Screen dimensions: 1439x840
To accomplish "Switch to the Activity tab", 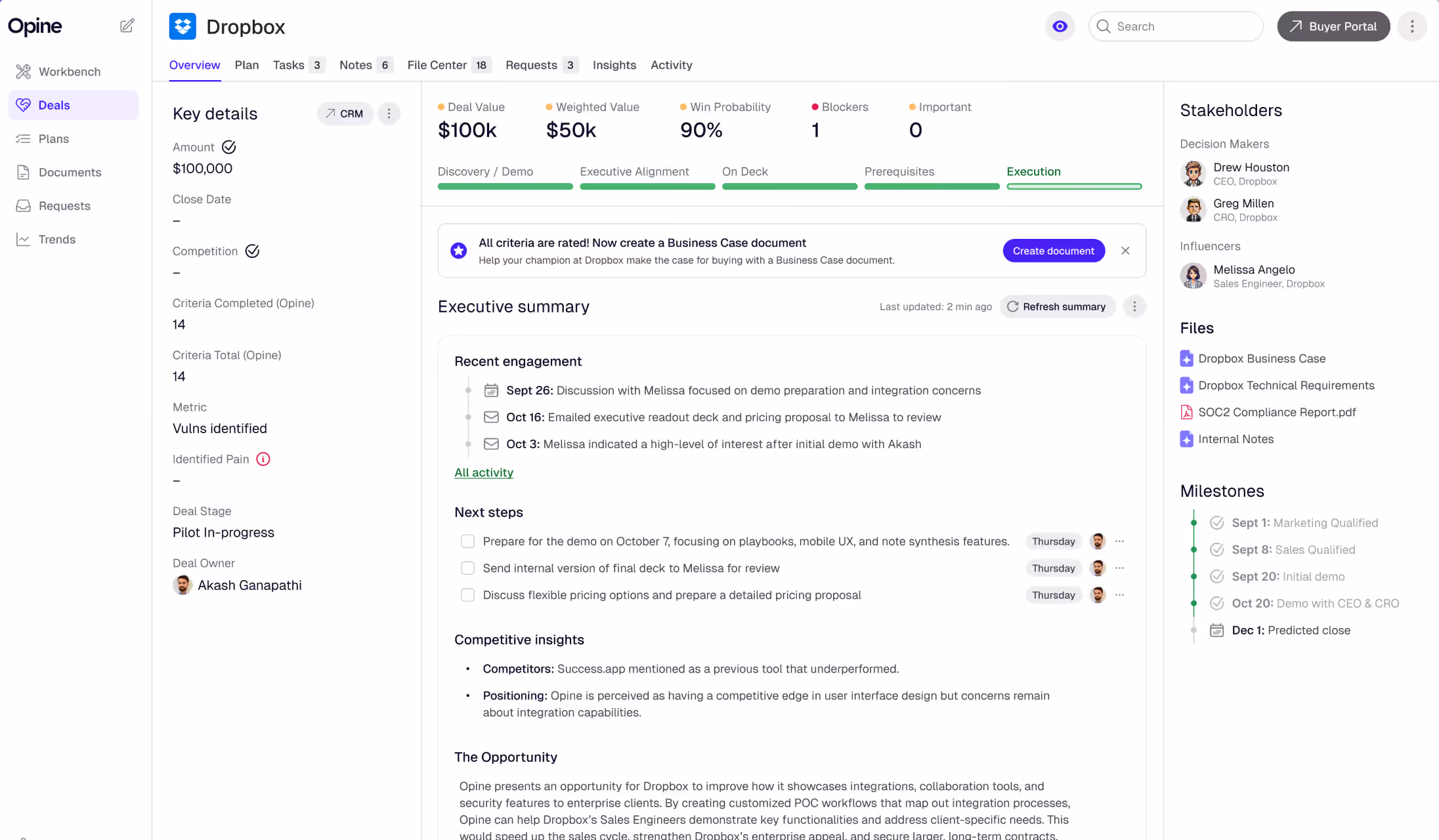I will (672, 65).
